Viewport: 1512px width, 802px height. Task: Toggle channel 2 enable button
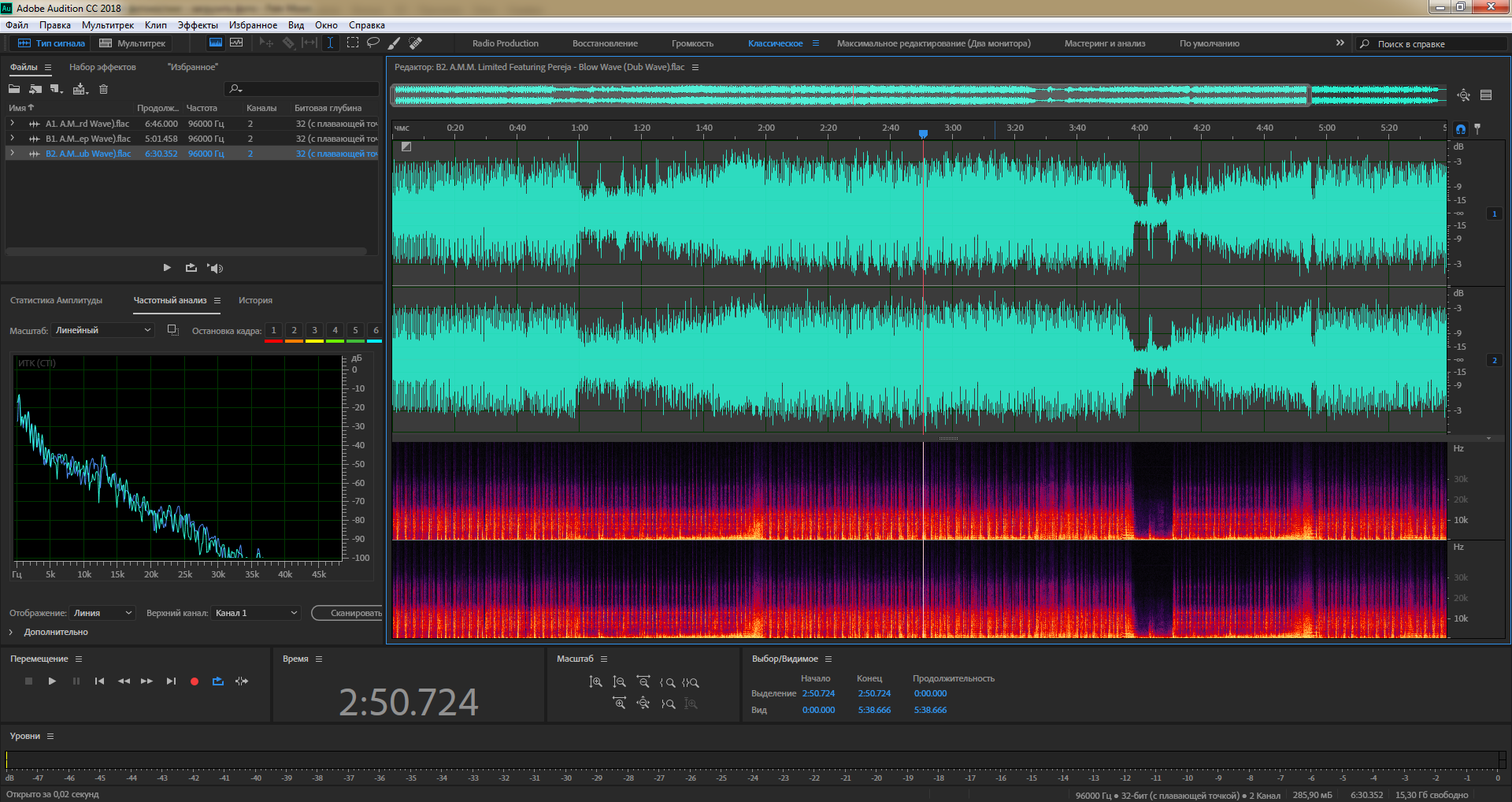(1494, 361)
